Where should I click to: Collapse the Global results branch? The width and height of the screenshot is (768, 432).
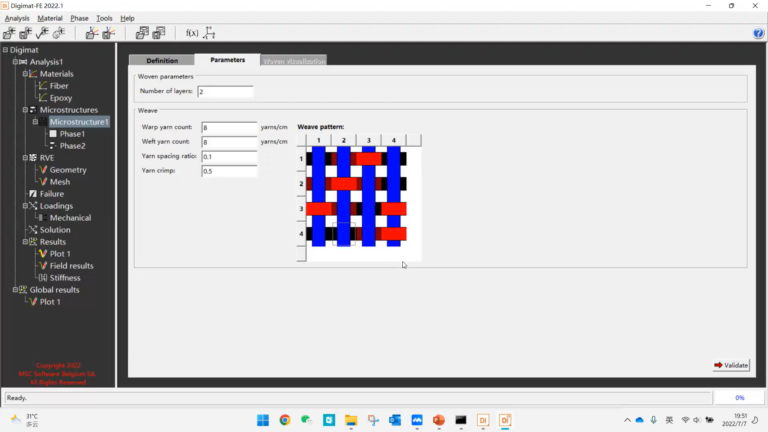(15, 289)
